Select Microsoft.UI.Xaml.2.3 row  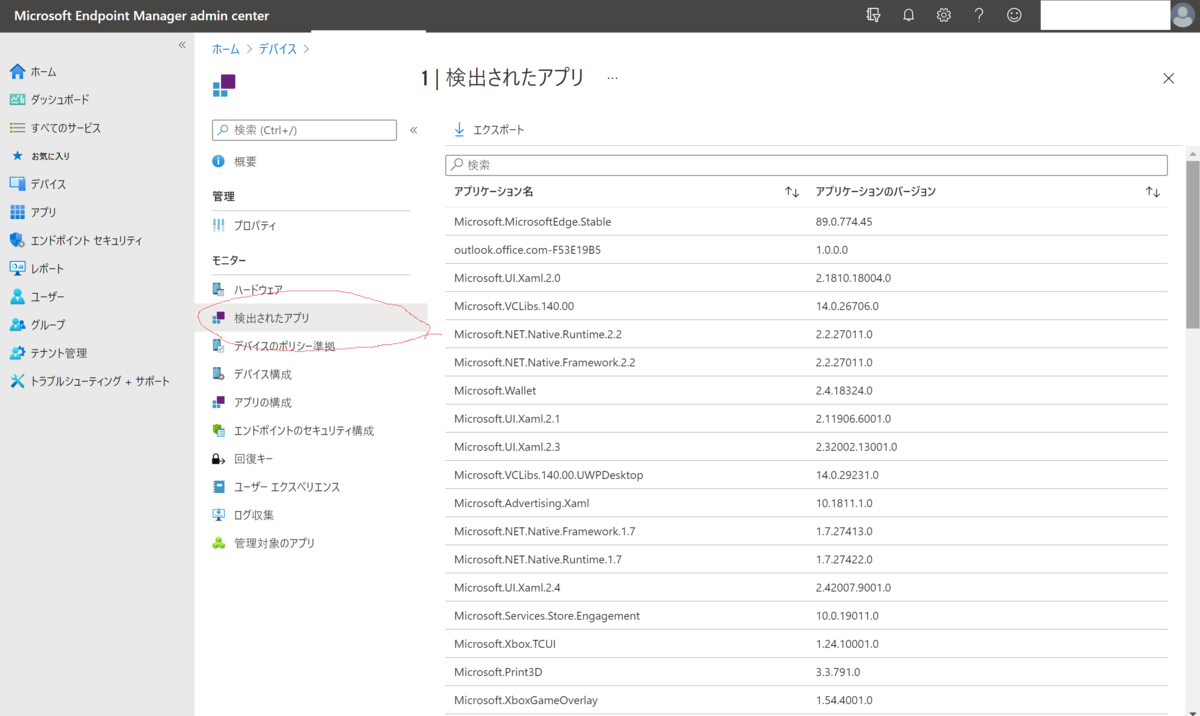[806, 447]
